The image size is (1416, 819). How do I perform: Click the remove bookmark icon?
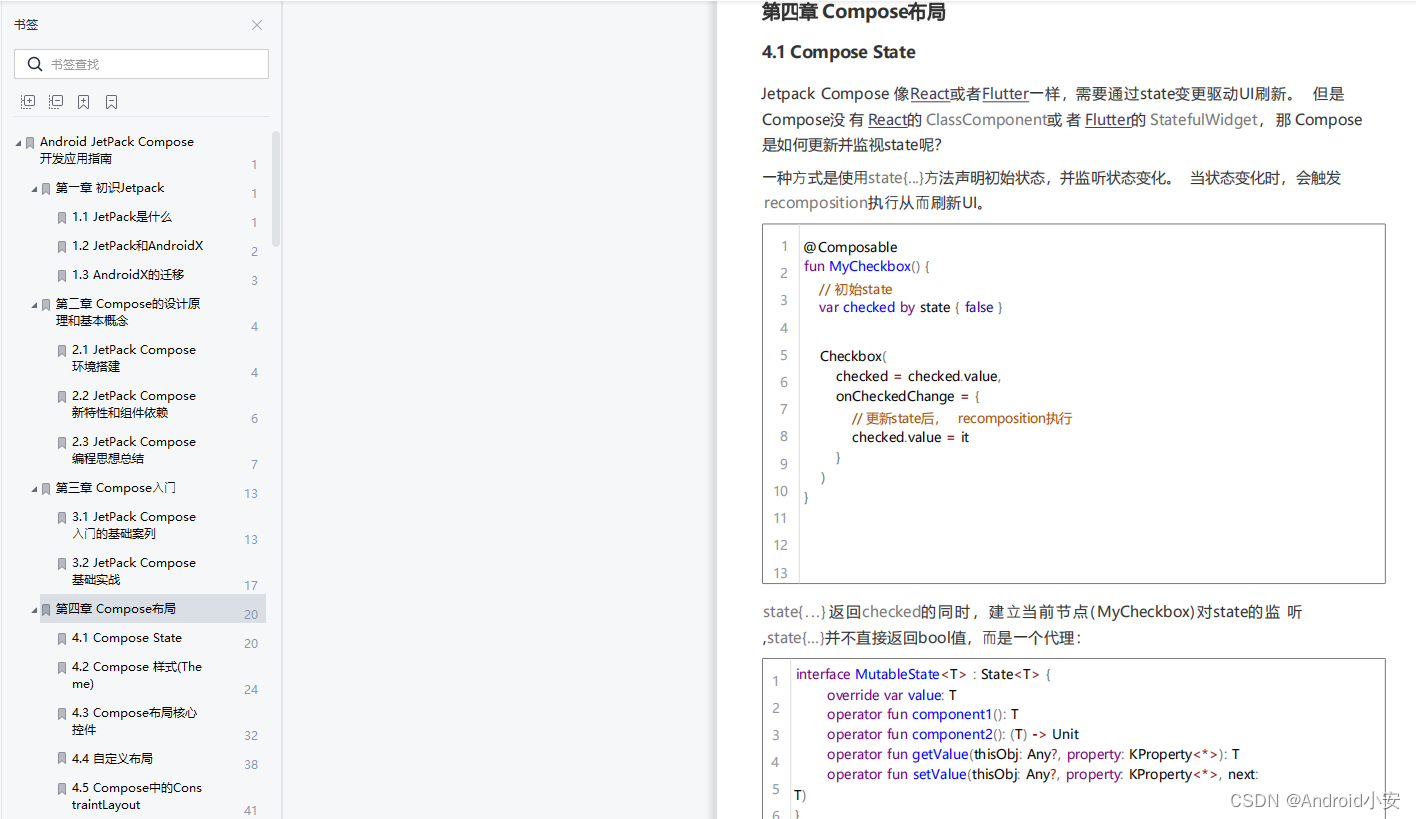click(x=112, y=102)
